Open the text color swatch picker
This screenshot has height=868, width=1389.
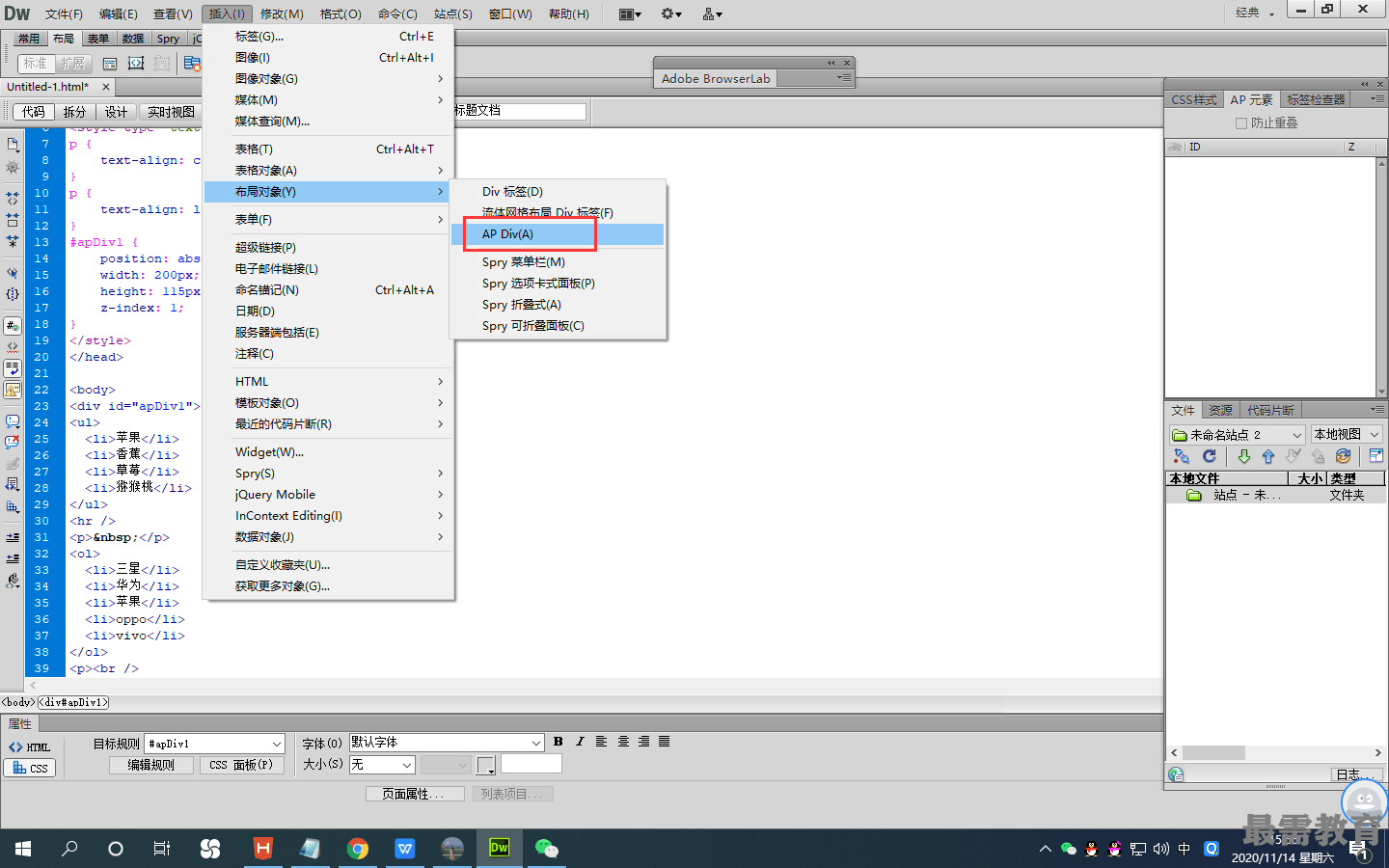[x=486, y=766]
